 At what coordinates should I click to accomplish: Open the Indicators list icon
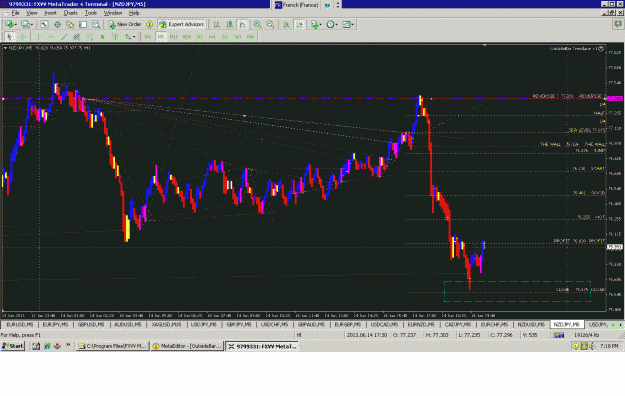click(x=315, y=24)
